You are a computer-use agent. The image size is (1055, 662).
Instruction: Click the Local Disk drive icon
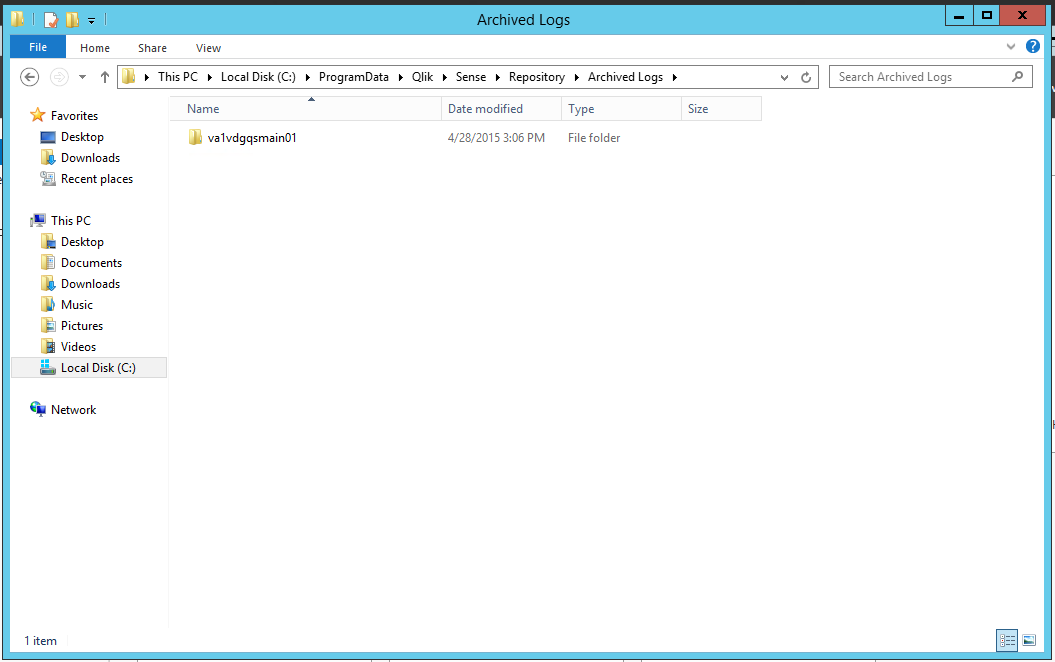pyautogui.click(x=48, y=367)
